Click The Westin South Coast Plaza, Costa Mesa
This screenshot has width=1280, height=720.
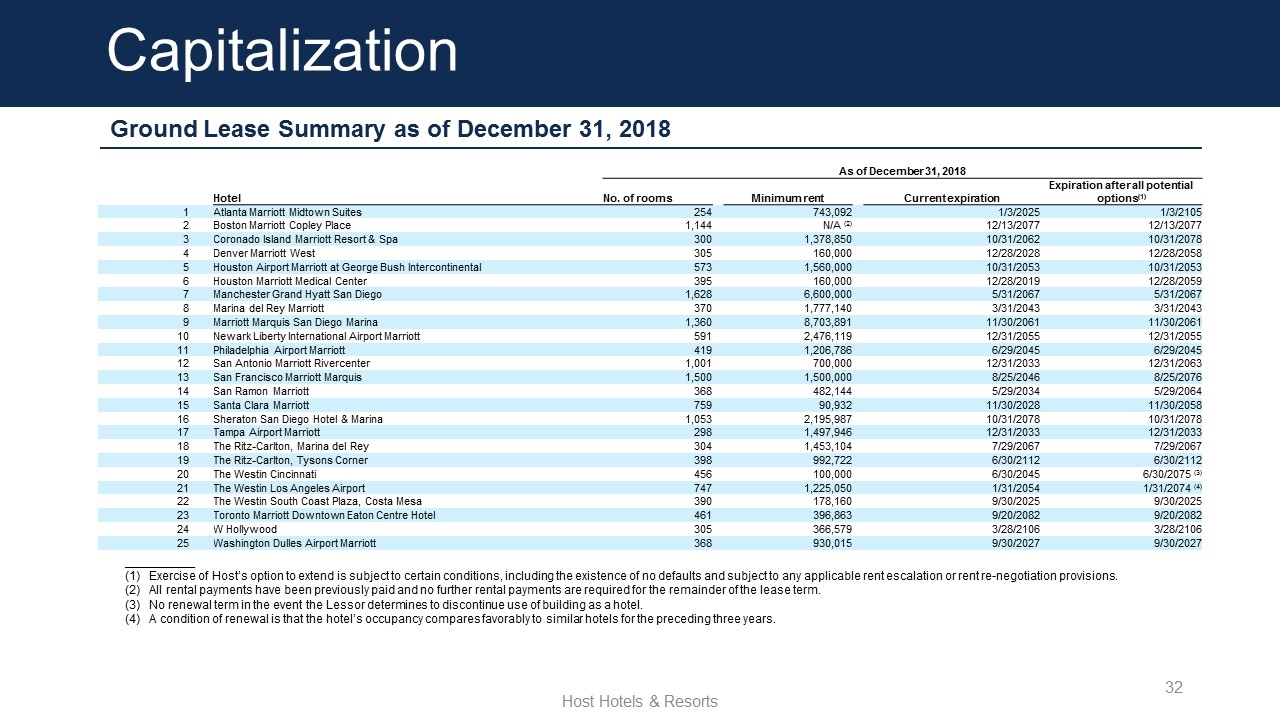coord(317,501)
